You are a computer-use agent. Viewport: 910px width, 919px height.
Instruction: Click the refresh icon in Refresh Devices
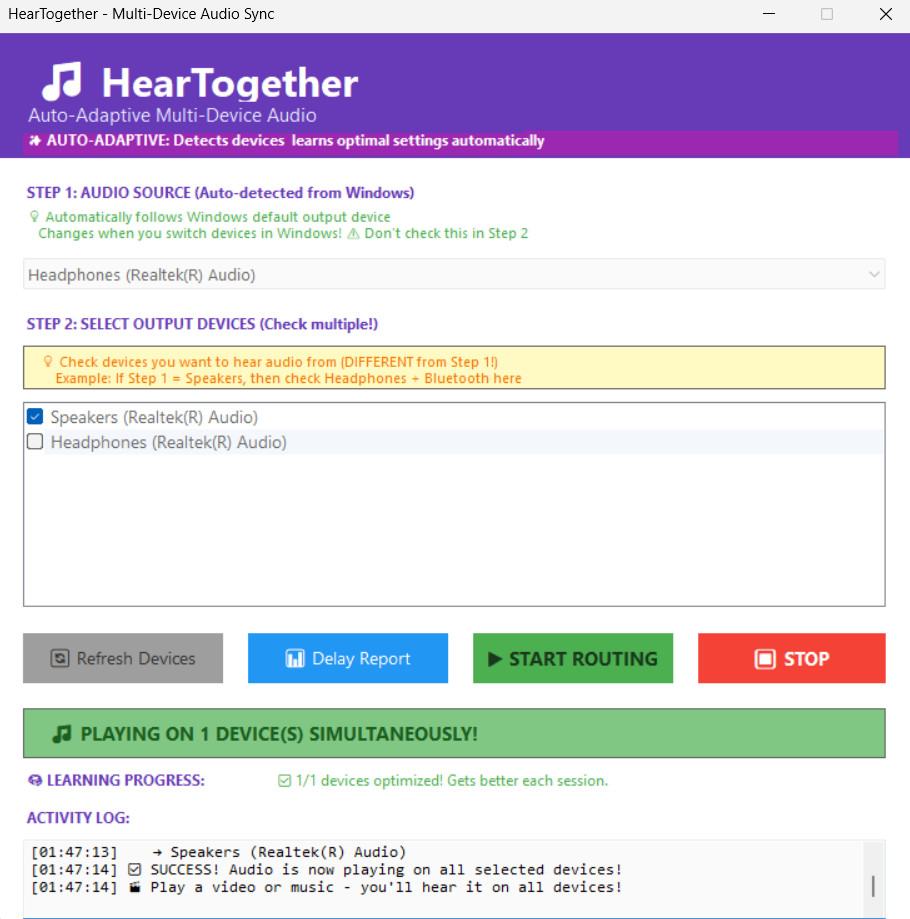pyautogui.click(x=60, y=658)
